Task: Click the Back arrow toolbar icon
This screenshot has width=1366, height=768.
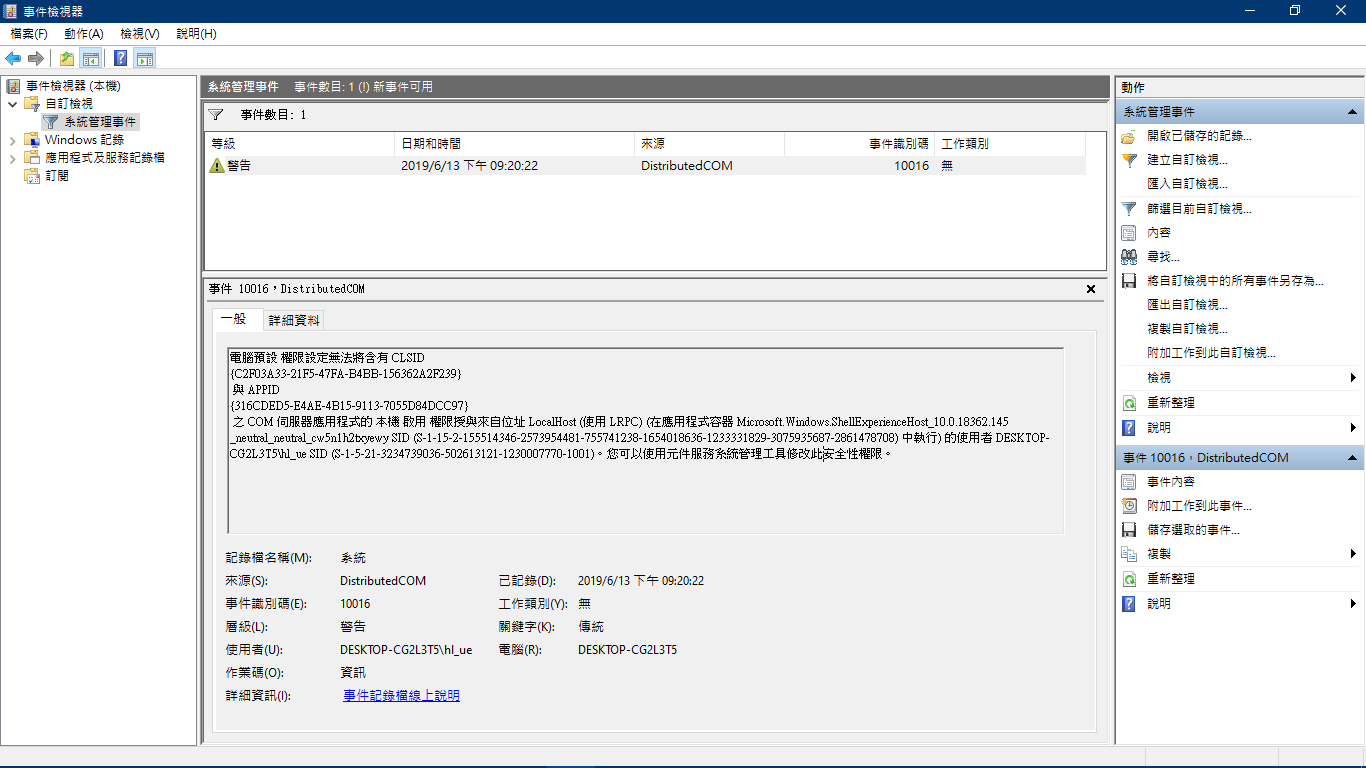Action: (x=13, y=58)
